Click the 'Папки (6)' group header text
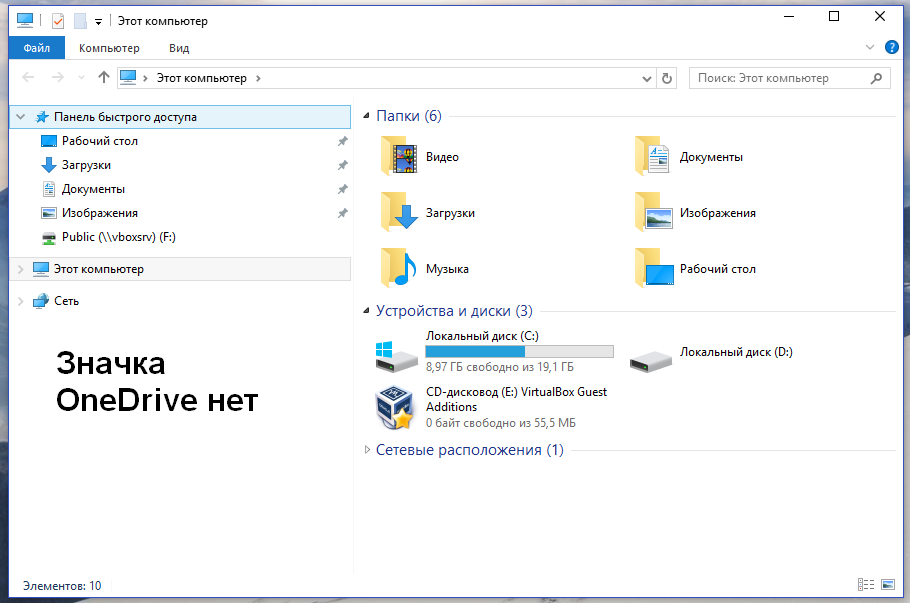Image resolution: width=910 pixels, height=603 pixels. pos(409,115)
